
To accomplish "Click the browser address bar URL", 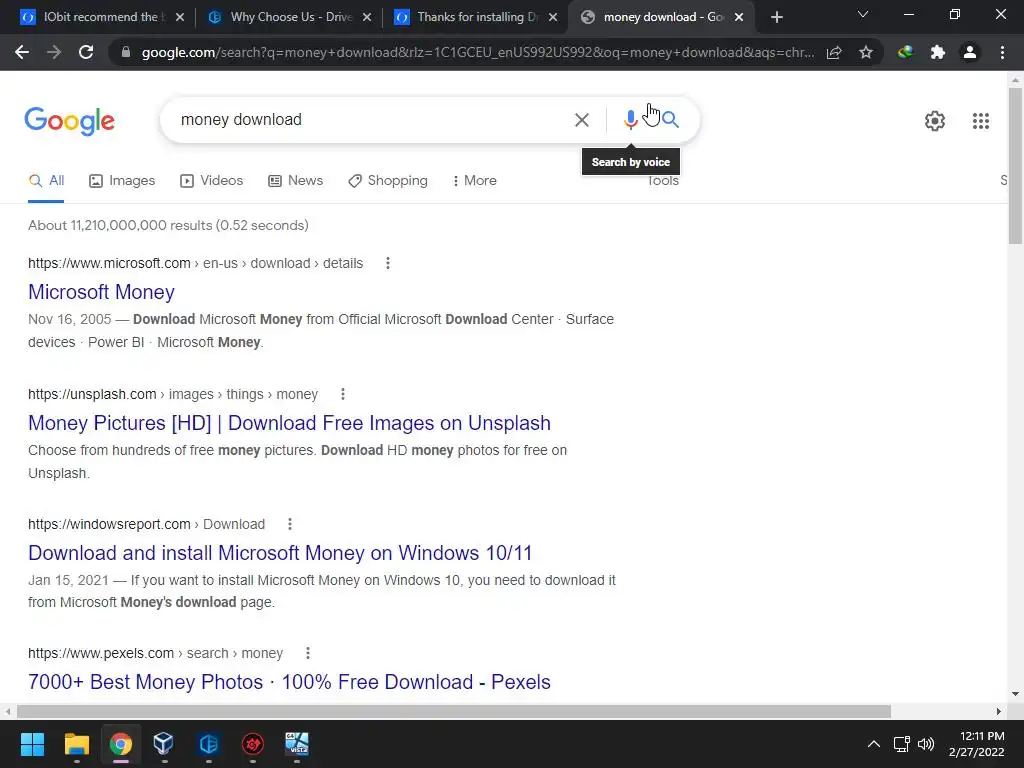I will click(477, 52).
